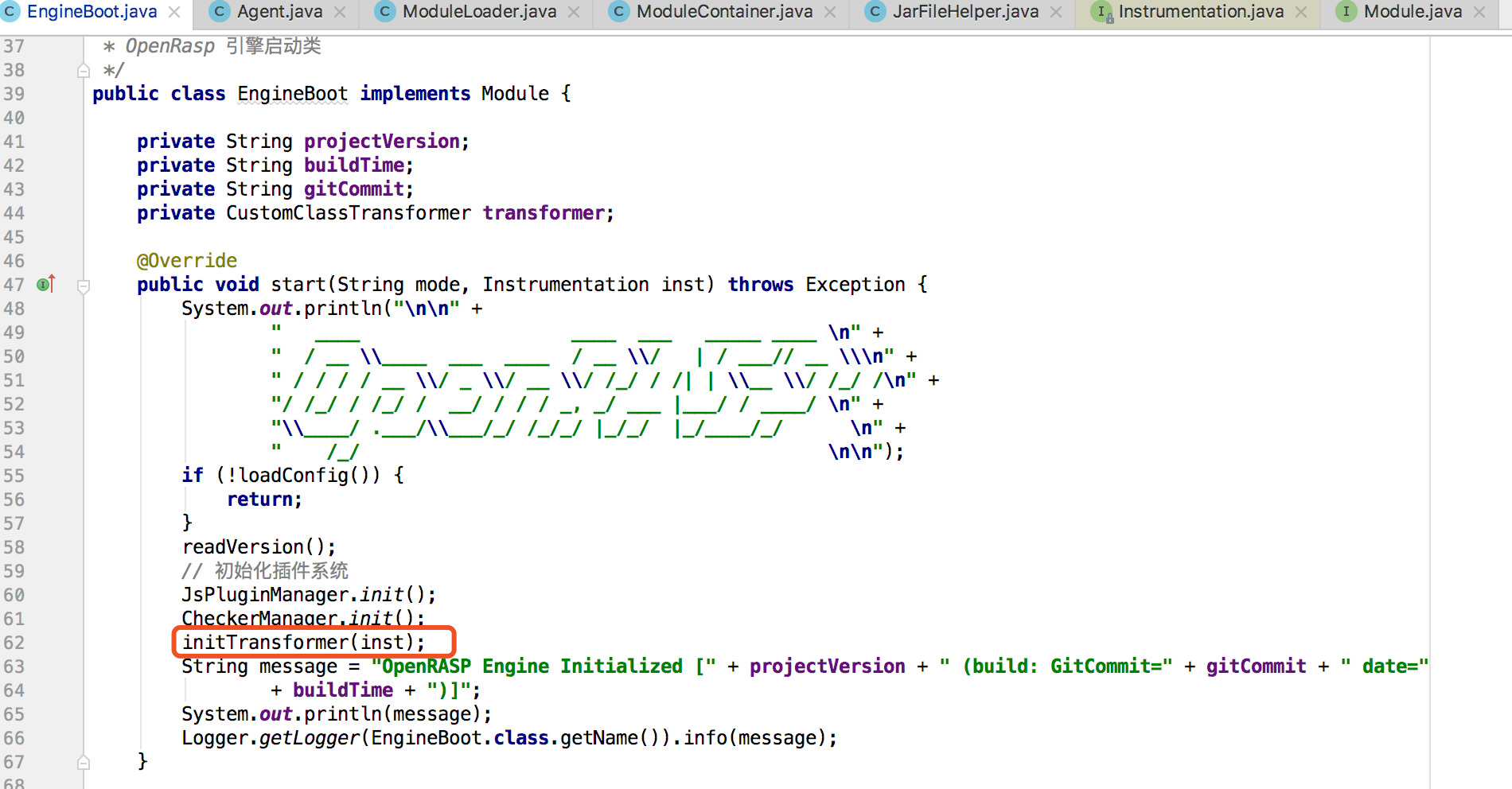This screenshot has width=1512, height=789.
Task: Click the locked interface icon on Instrumentation.java tab
Action: (1101, 12)
